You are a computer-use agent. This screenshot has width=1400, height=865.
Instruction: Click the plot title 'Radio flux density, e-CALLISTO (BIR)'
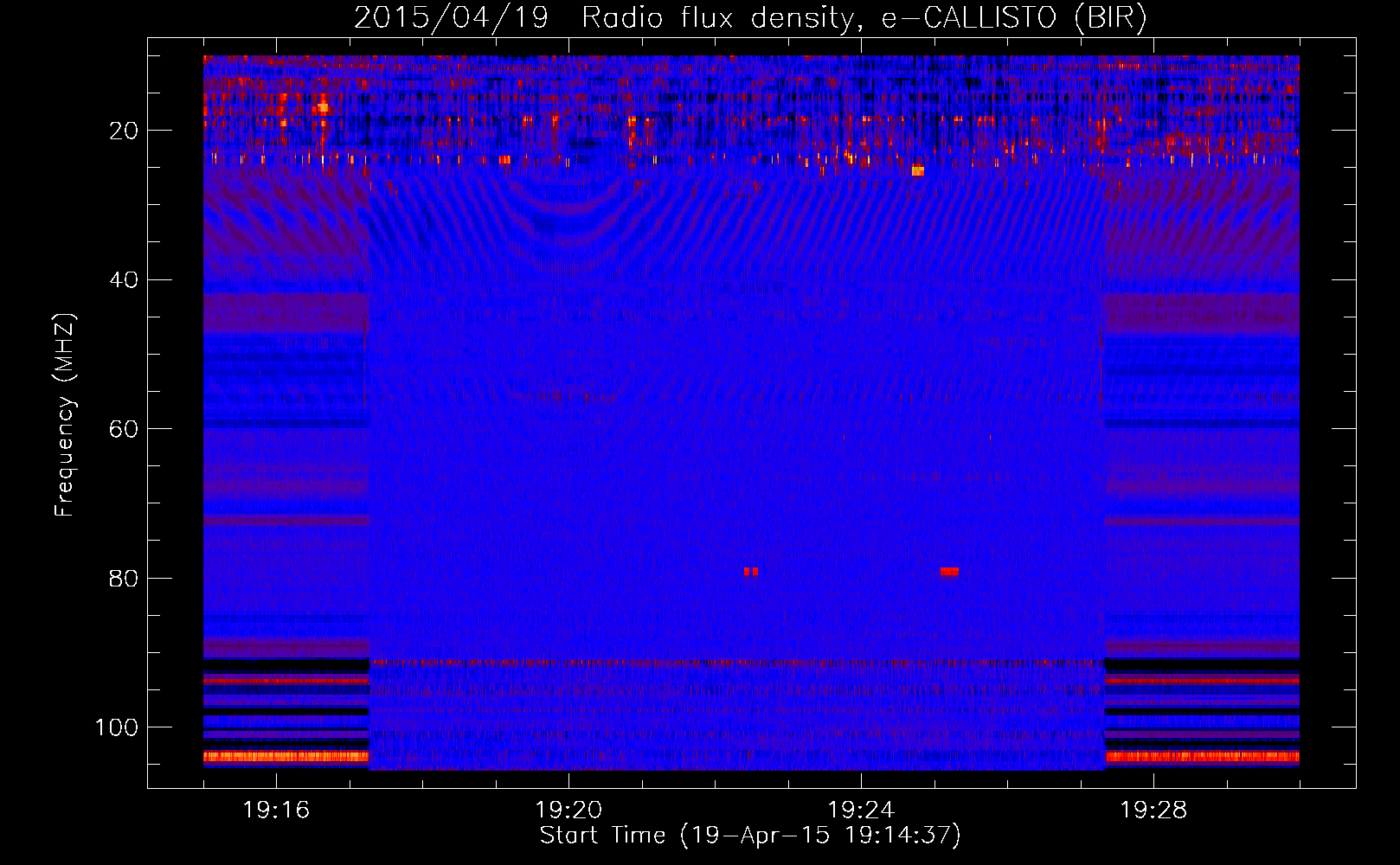(x=864, y=18)
